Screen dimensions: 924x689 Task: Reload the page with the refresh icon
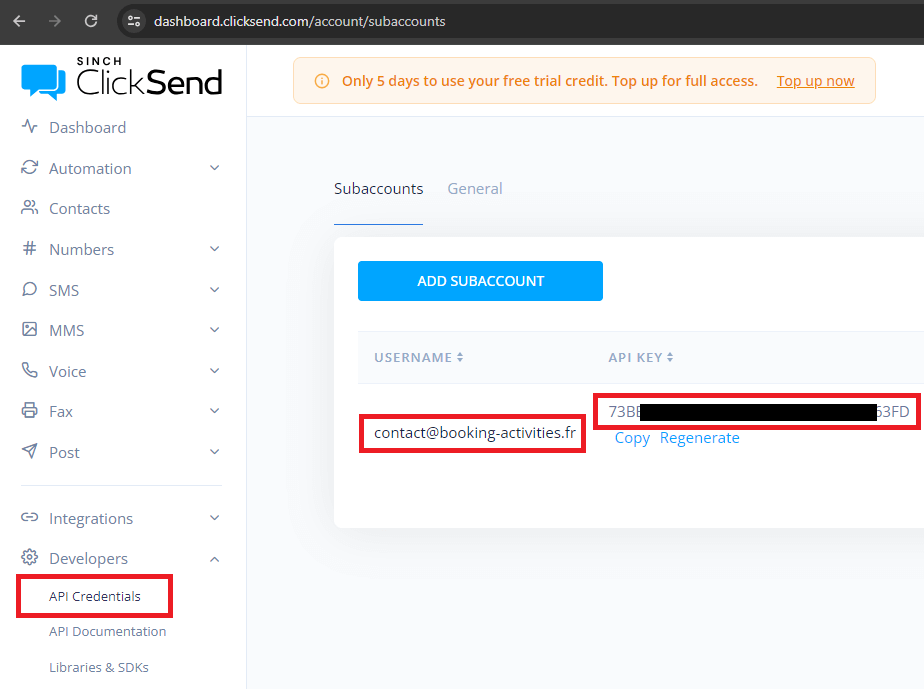point(91,21)
